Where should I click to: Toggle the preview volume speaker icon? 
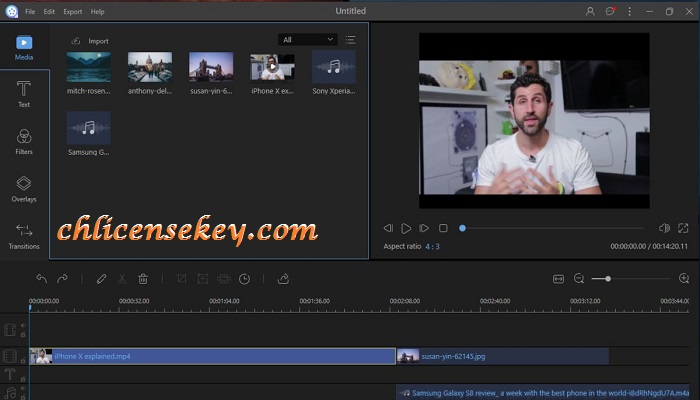click(x=664, y=228)
